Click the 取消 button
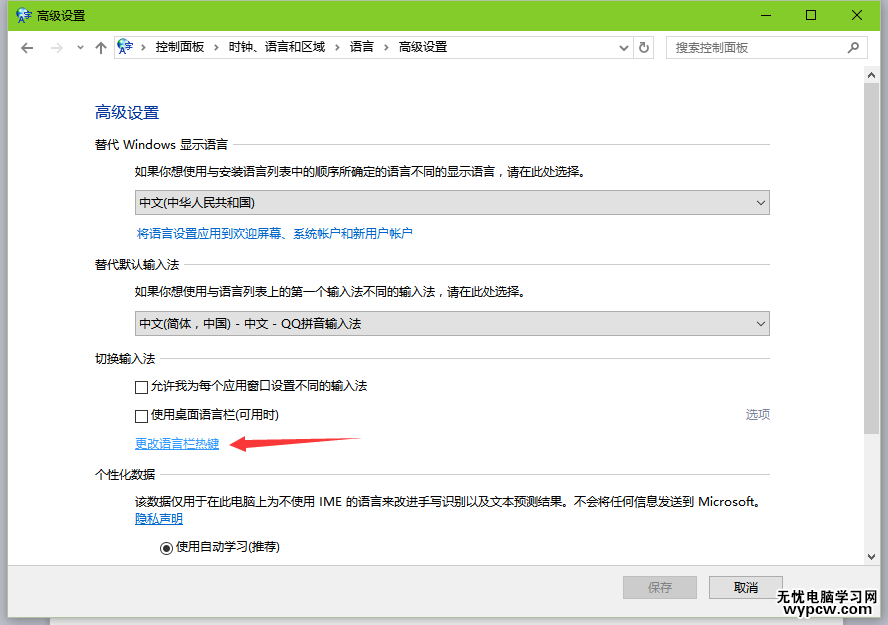Screen dimensions: 888x625 (x=745, y=588)
